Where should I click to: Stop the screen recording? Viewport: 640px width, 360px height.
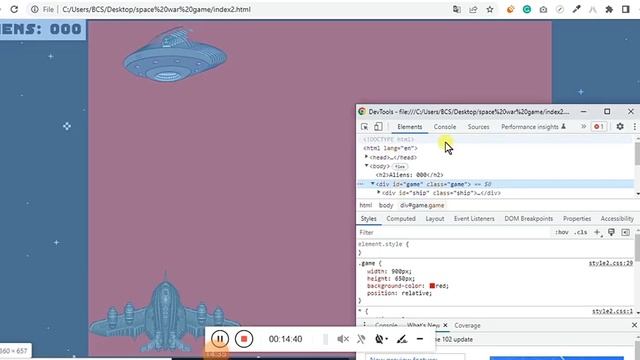click(x=244, y=339)
